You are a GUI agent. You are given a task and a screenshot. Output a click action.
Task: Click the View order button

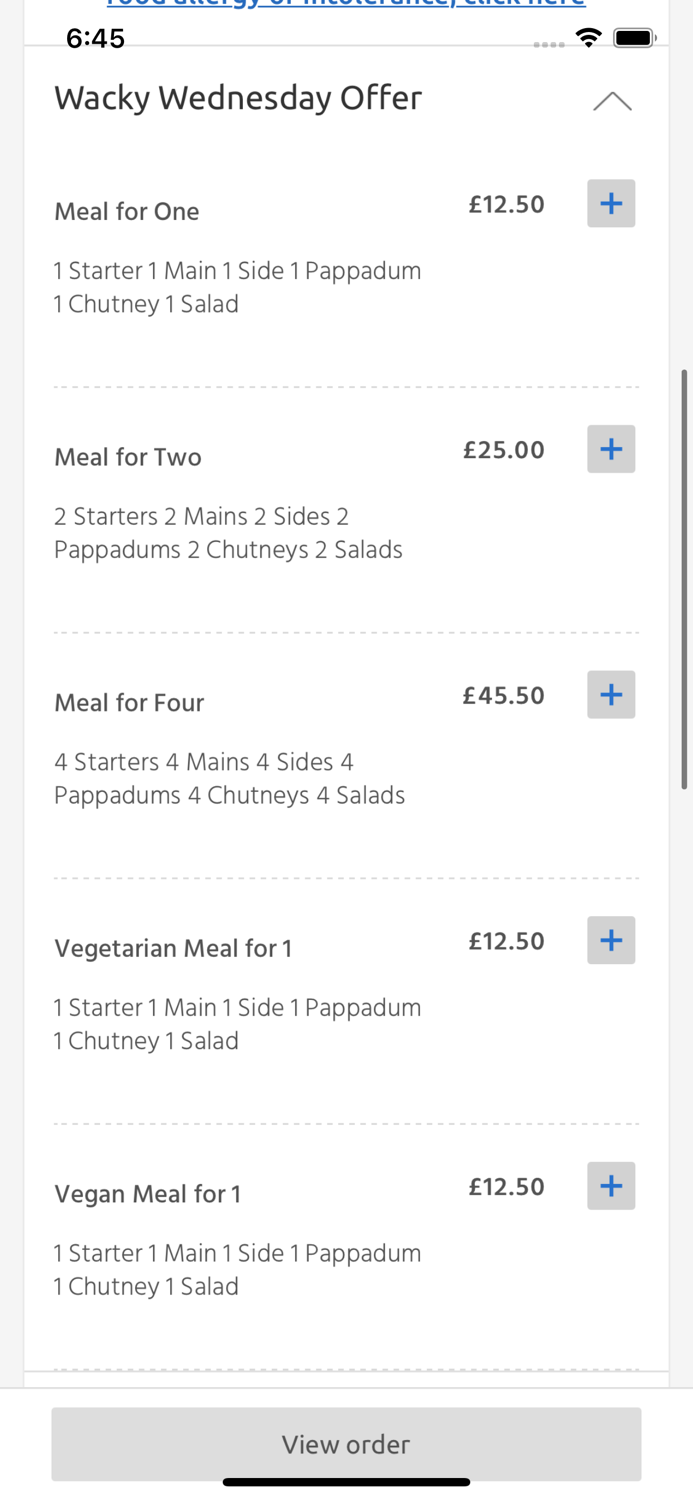(x=346, y=1444)
